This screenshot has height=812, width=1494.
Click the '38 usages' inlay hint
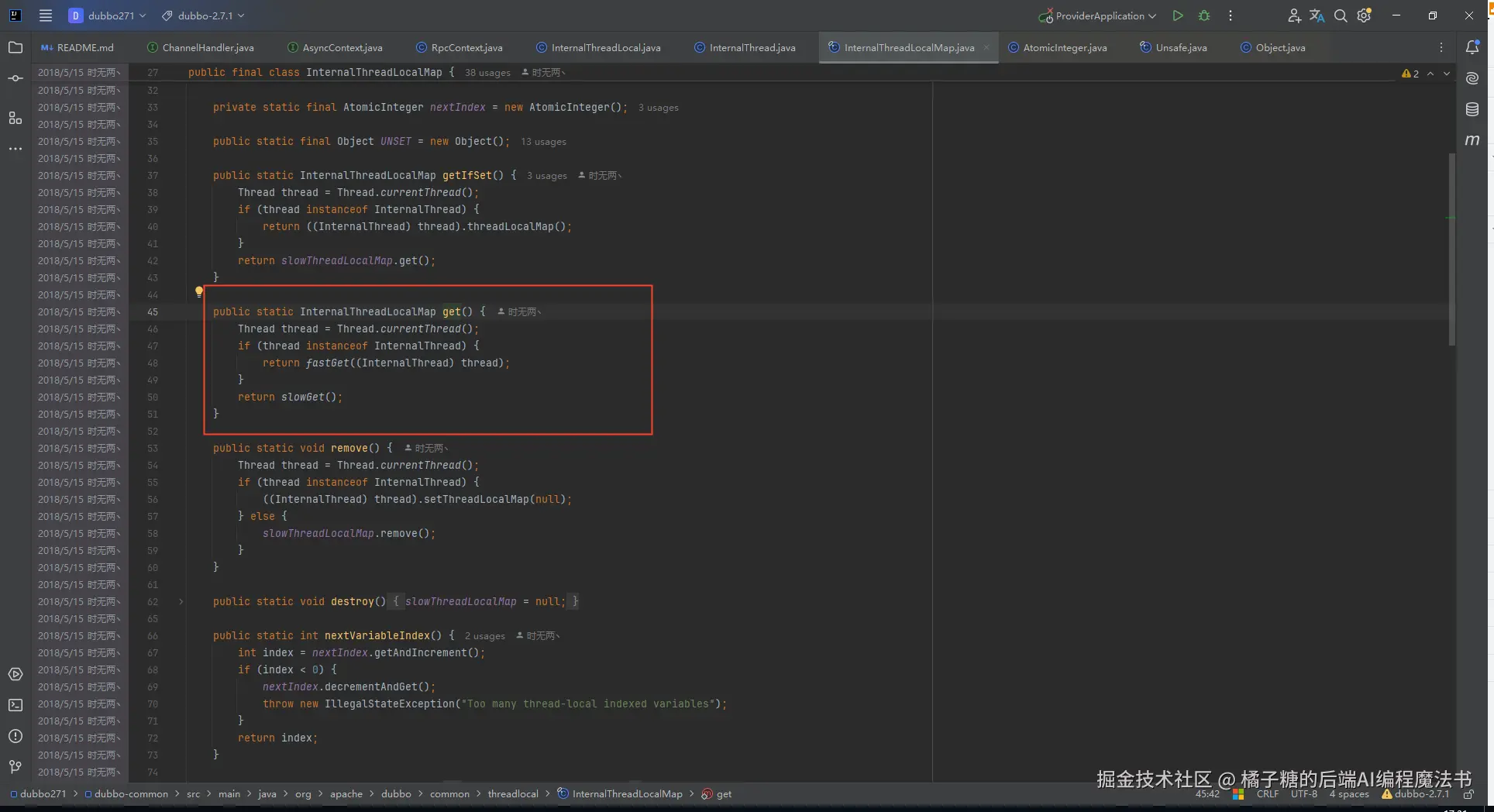pos(487,73)
